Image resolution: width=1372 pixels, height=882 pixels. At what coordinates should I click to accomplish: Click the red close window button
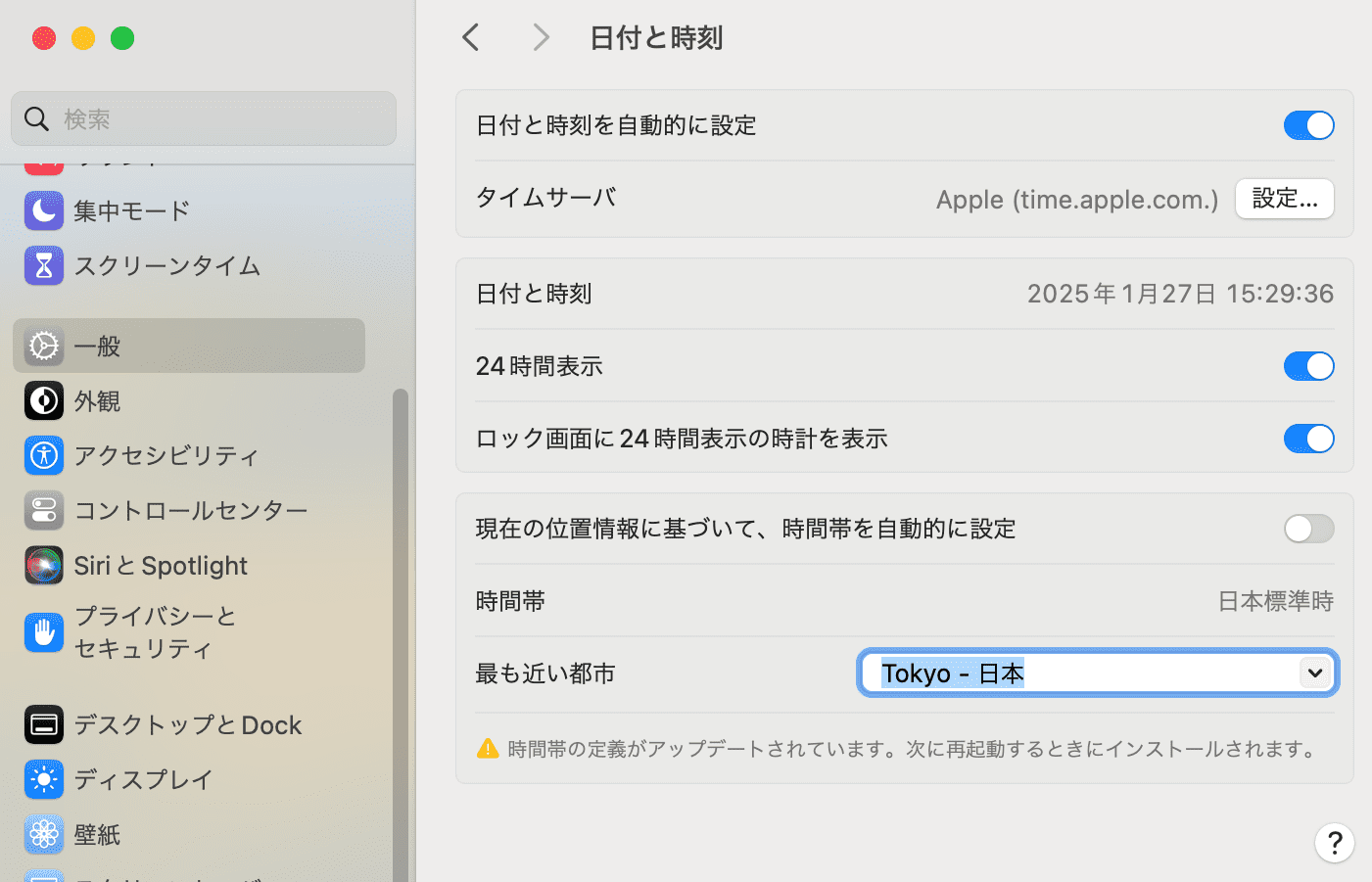pos(44,38)
